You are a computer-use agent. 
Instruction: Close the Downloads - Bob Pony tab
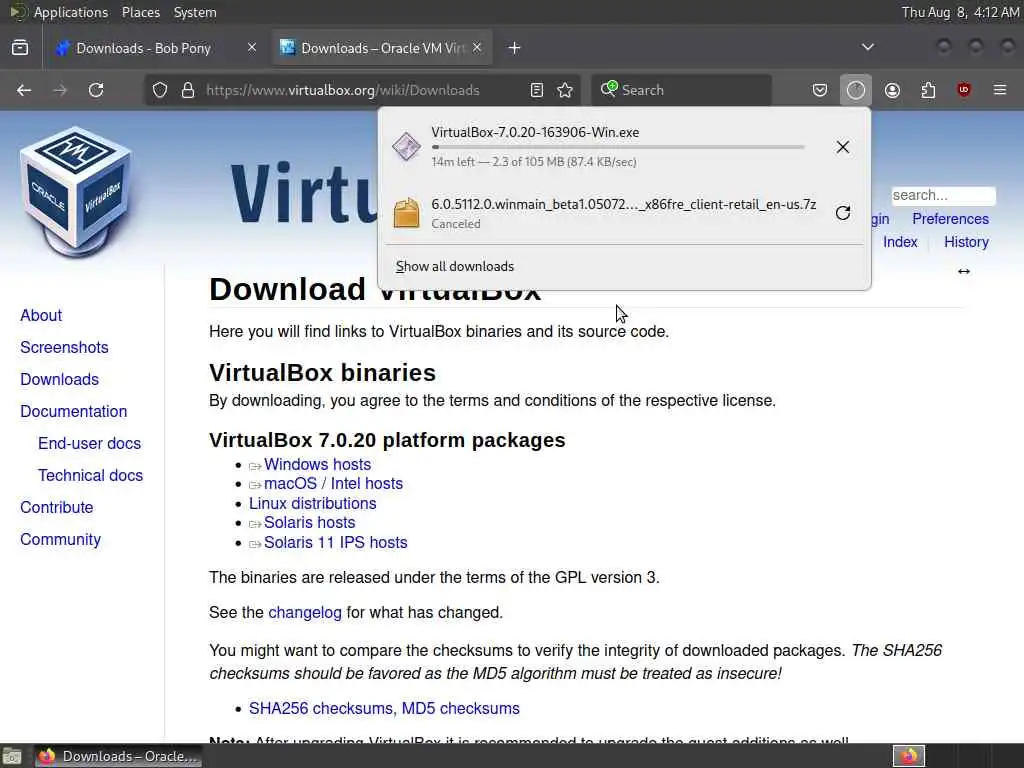[251, 47]
